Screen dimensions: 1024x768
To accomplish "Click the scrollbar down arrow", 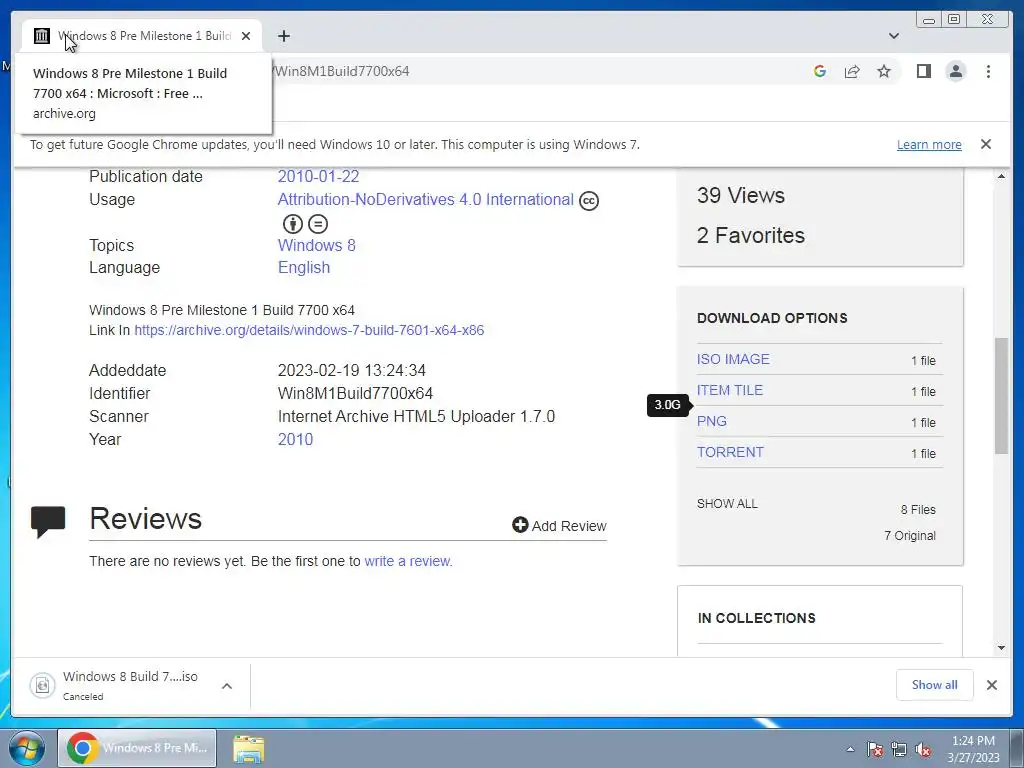I will [1001, 648].
